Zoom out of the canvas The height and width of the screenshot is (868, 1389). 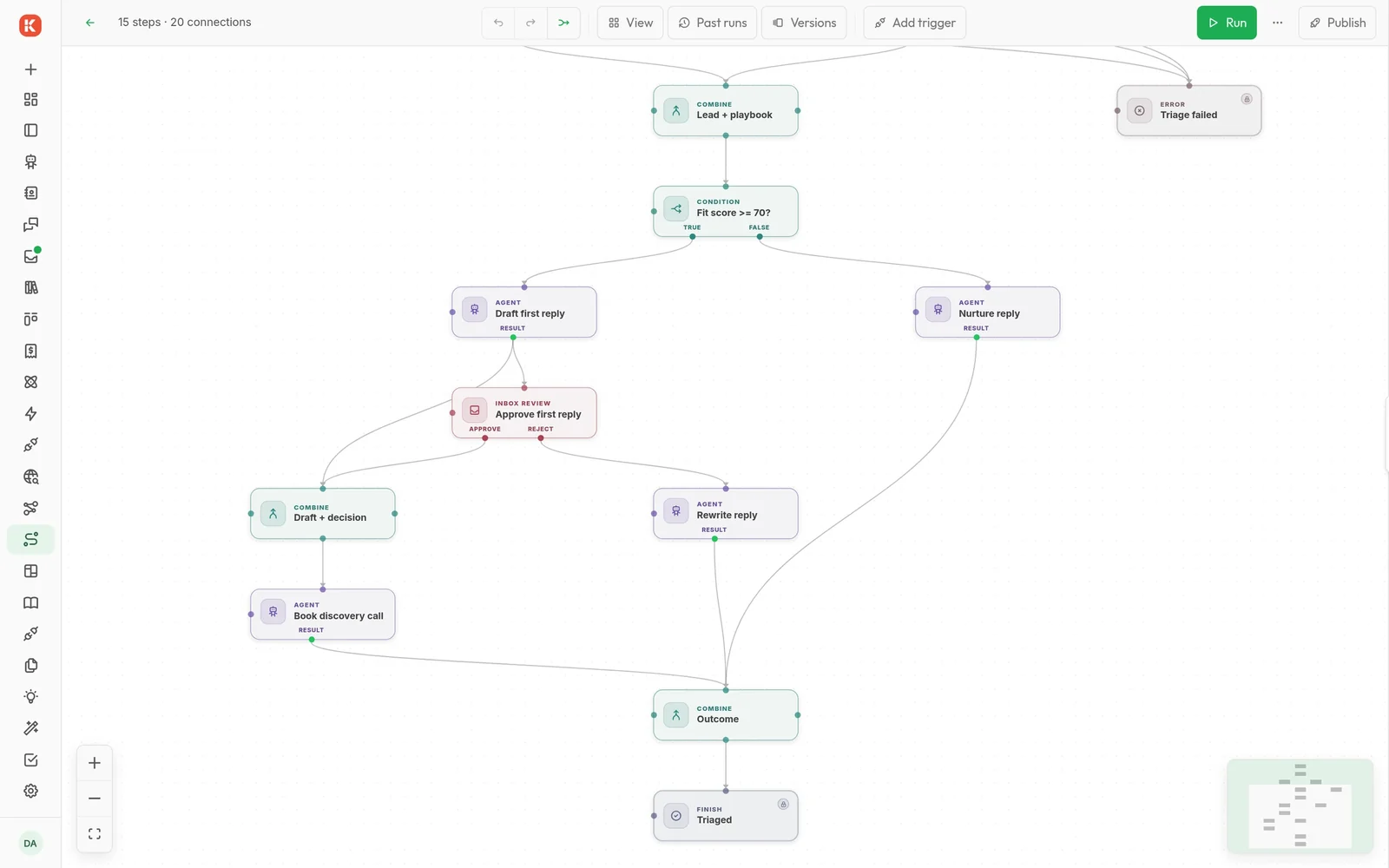point(95,799)
